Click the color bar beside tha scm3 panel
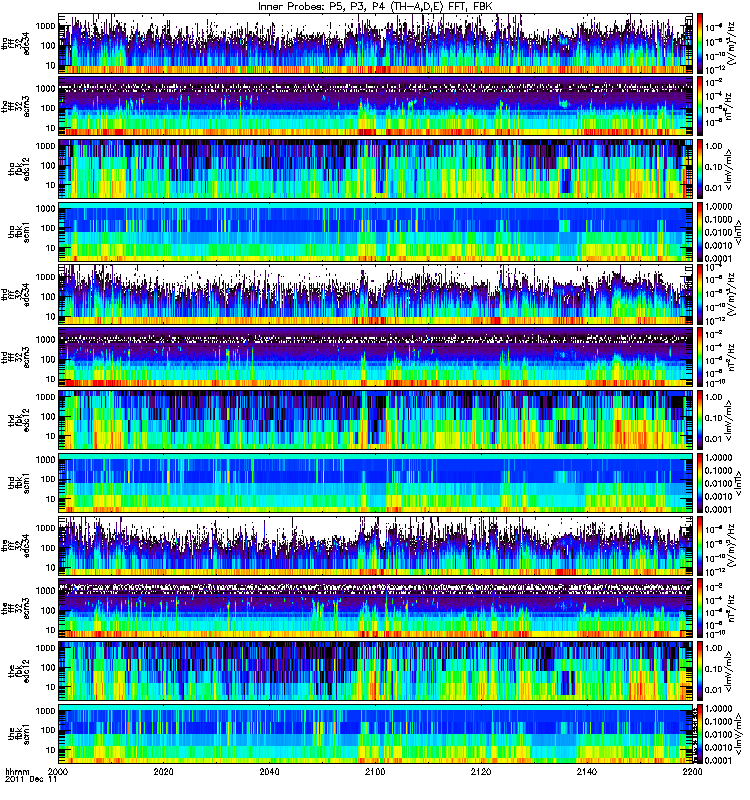750x800 pixels. tap(699, 107)
